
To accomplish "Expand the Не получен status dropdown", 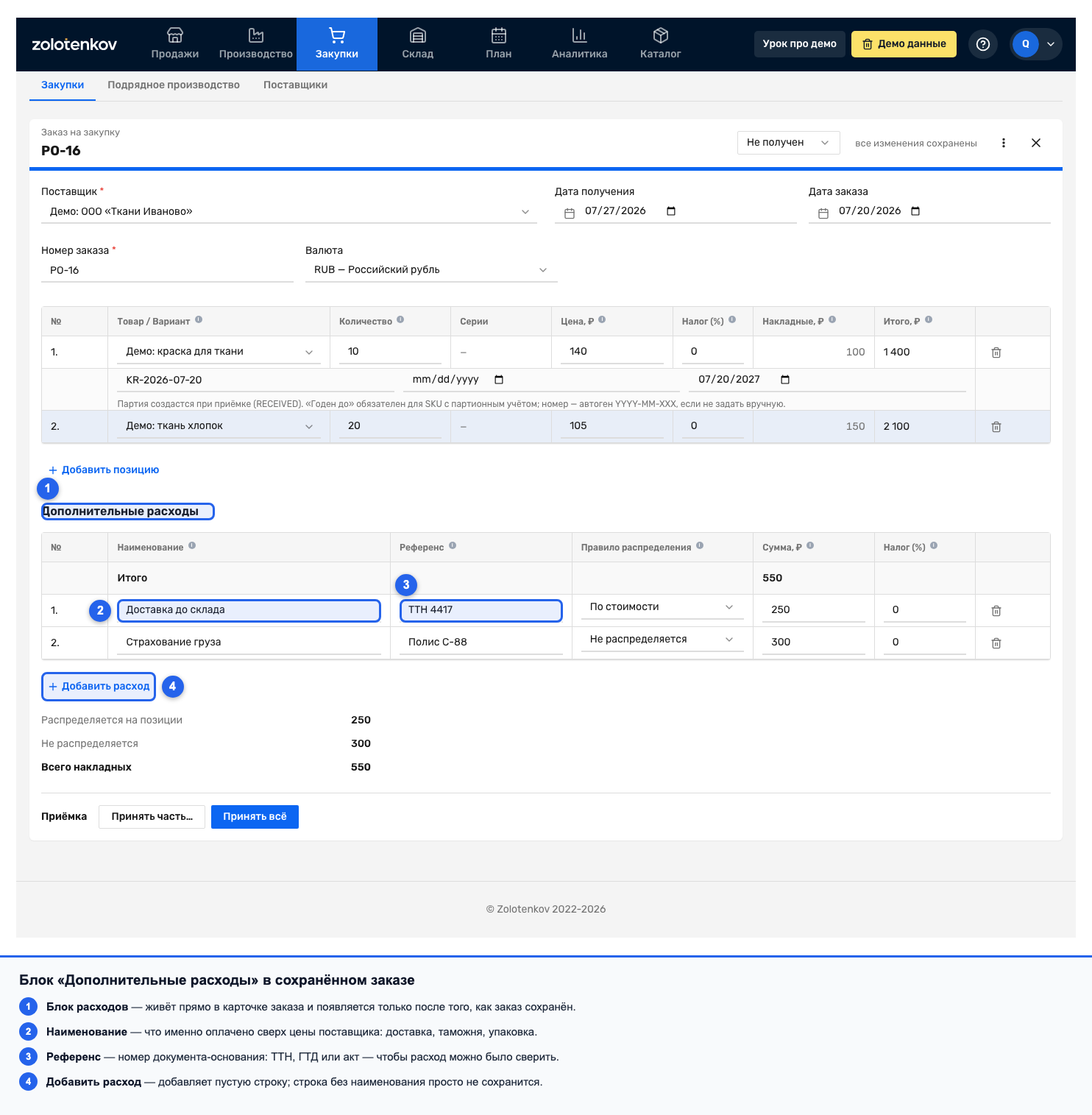I will (788, 143).
